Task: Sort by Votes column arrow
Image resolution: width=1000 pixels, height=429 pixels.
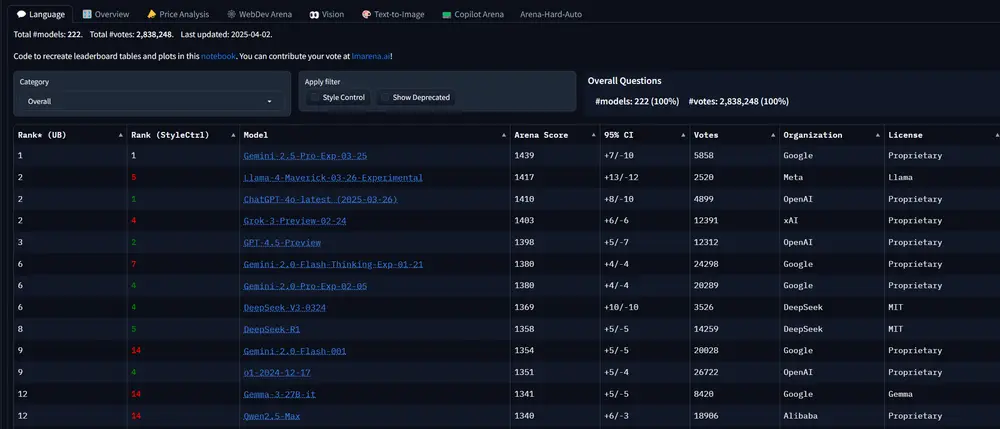Action: coord(774,135)
